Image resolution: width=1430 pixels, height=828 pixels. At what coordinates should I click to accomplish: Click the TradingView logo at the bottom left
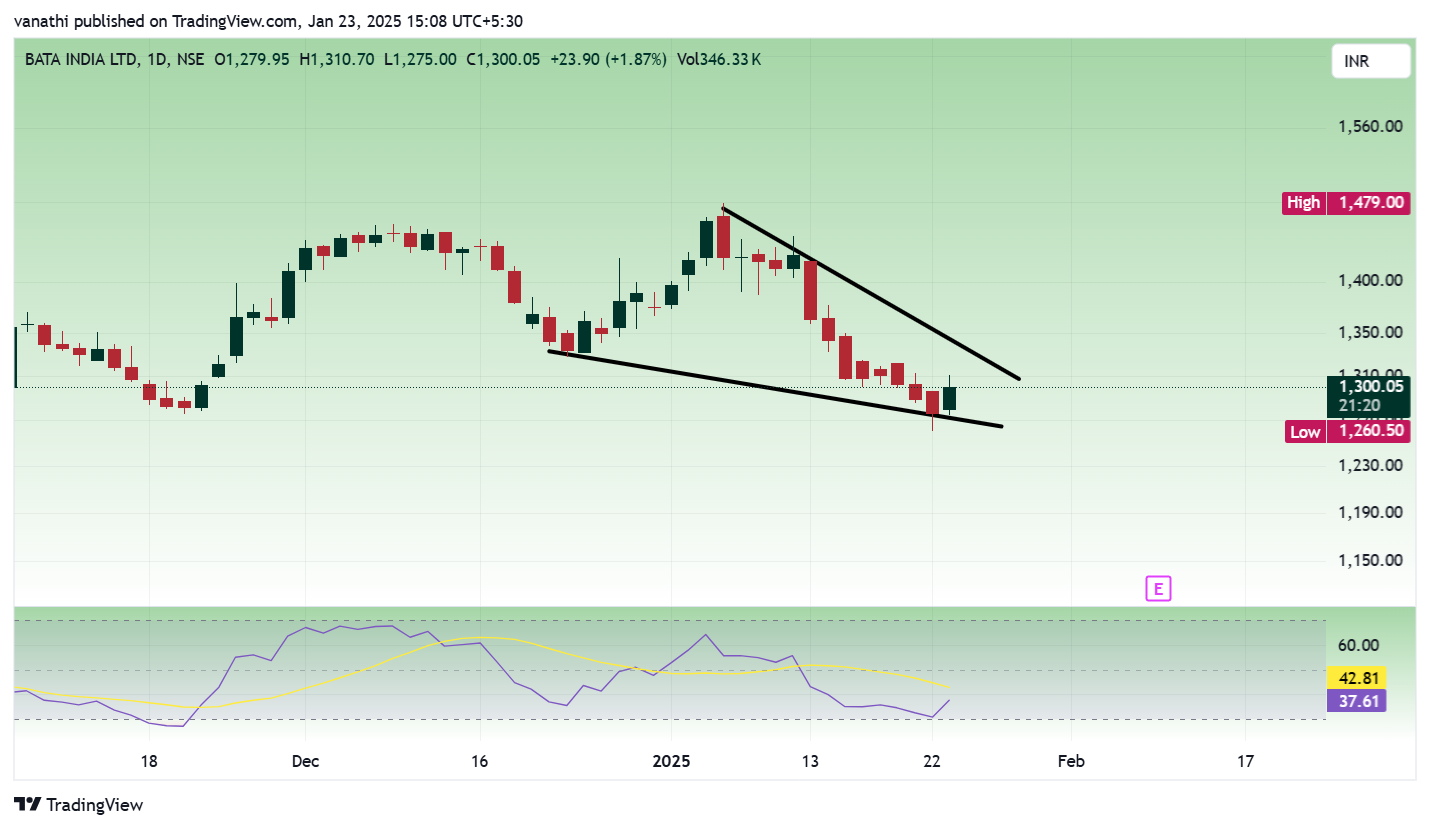tap(78, 804)
